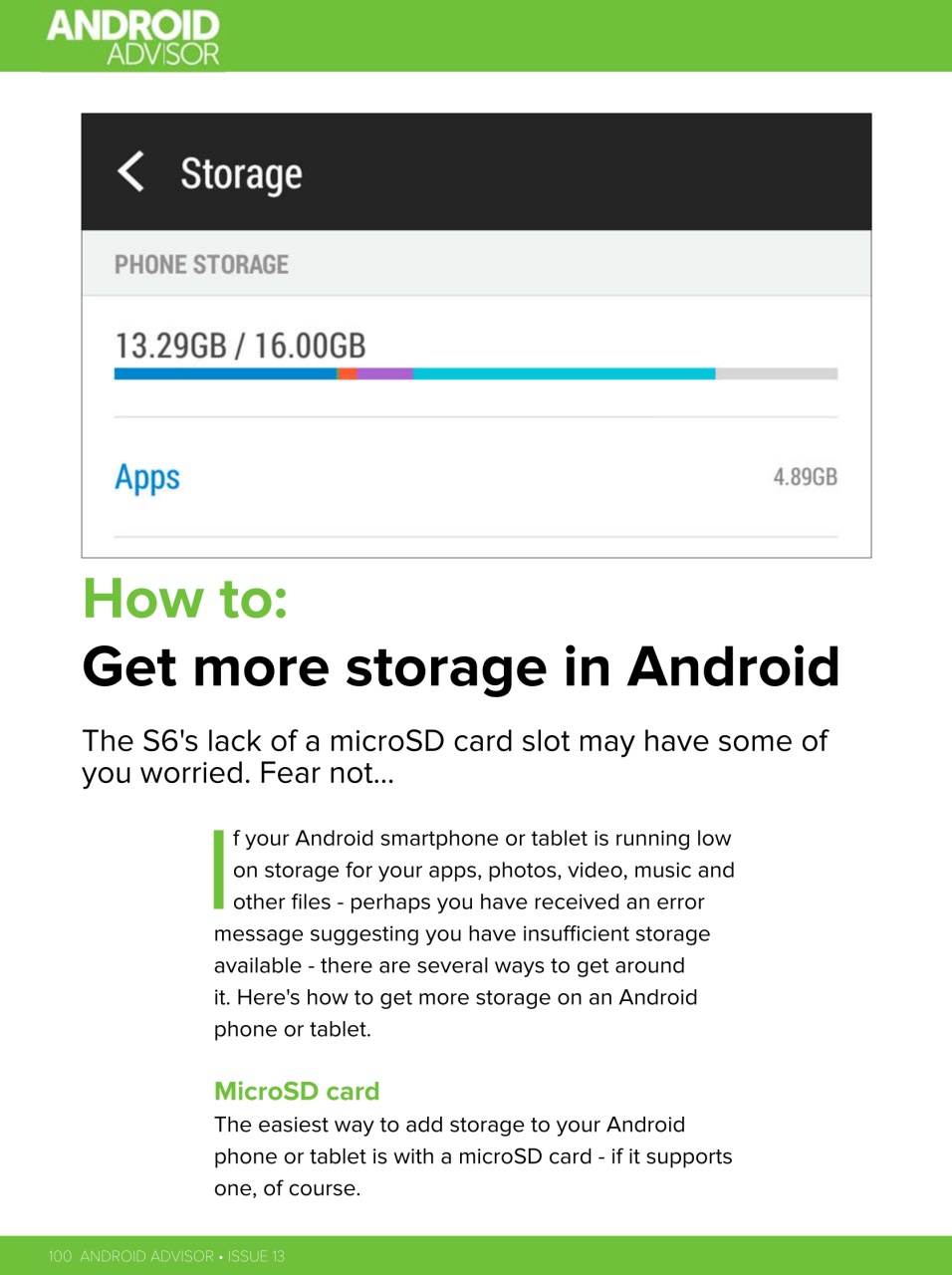
Task: Click the Android Advisor logo
Action: [x=132, y=36]
